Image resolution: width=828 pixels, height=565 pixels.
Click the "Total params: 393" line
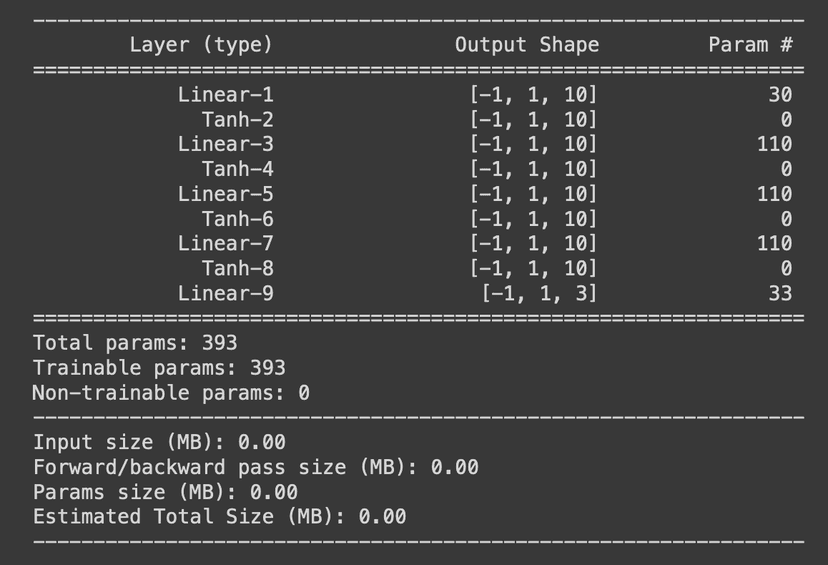pyautogui.click(x=135, y=344)
